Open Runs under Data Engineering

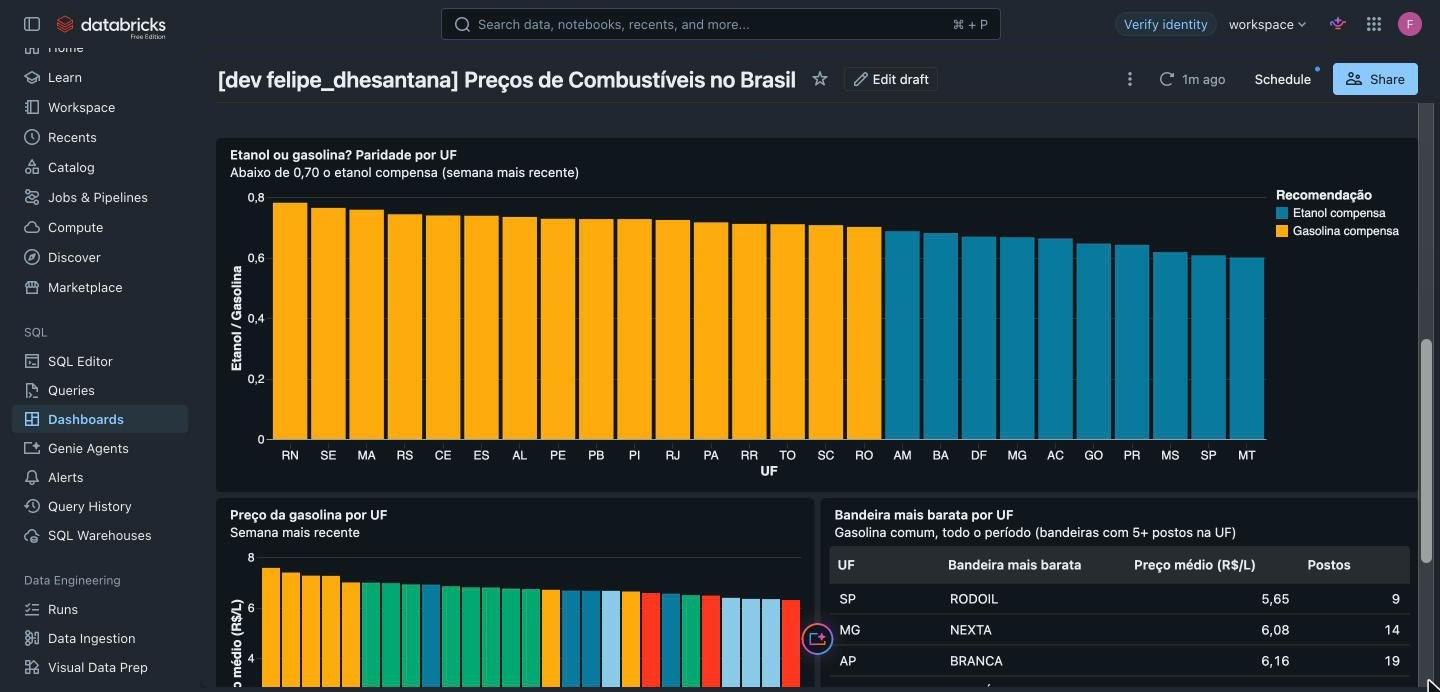[x=62, y=609]
